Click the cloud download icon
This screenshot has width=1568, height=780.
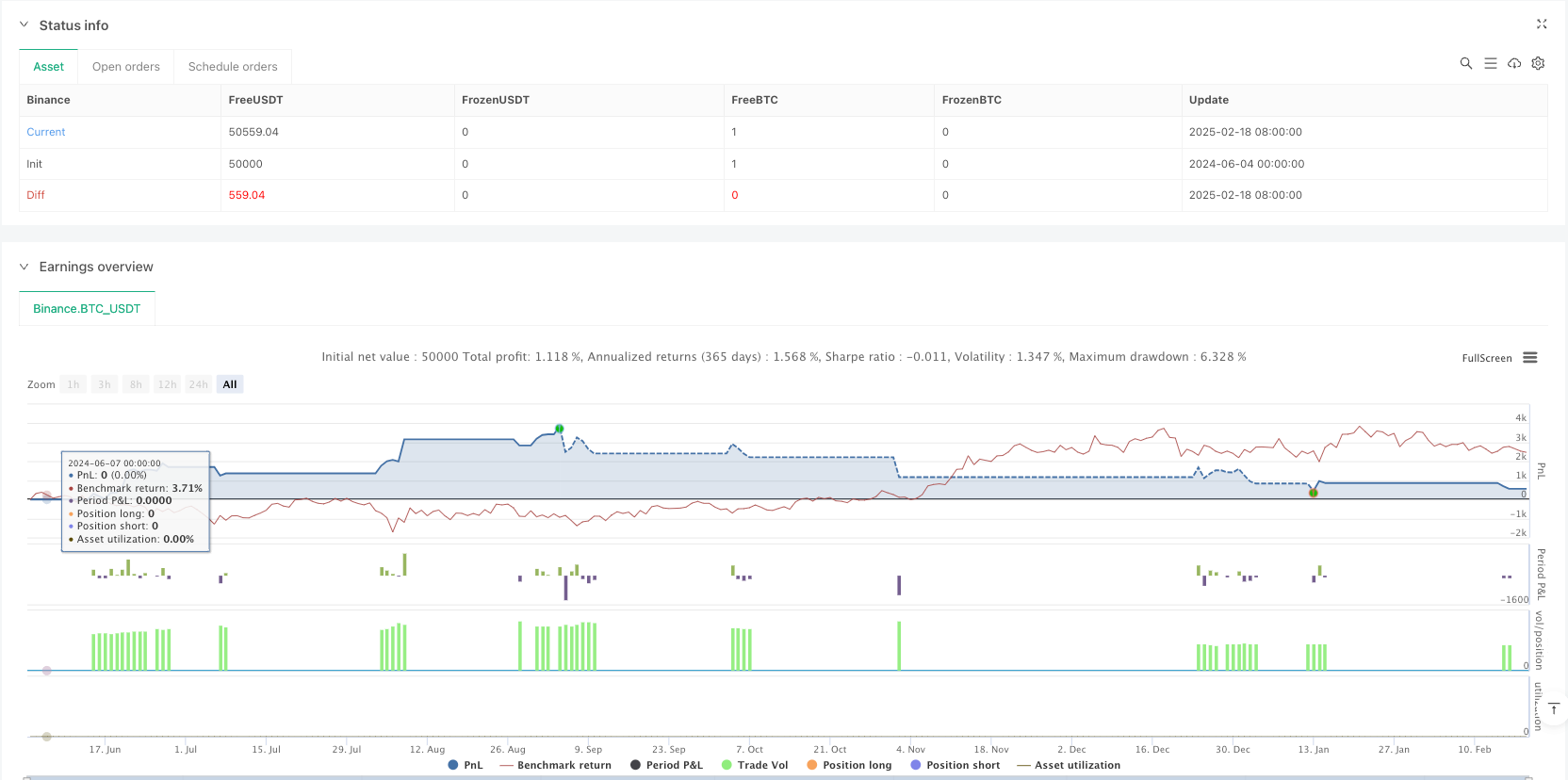coord(1514,63)
